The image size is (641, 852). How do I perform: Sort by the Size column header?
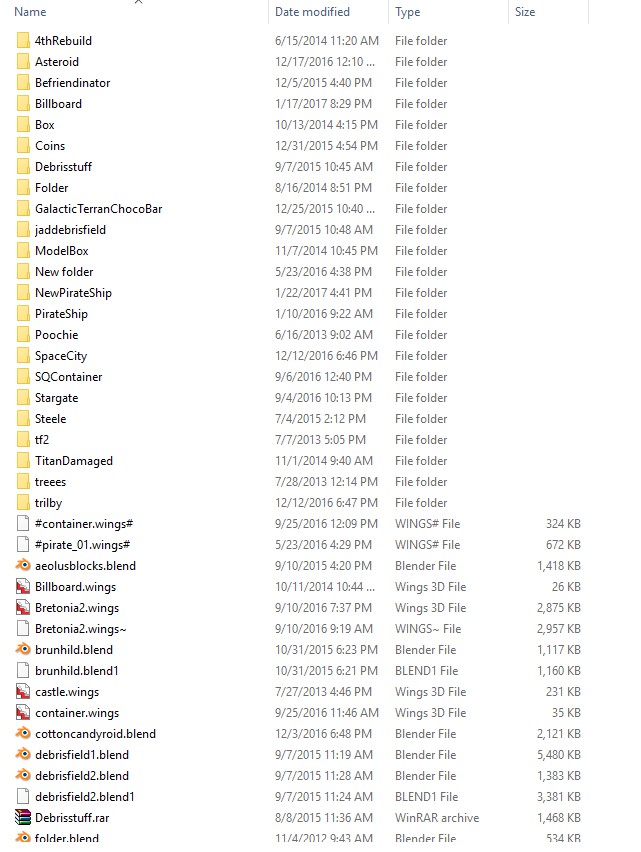coord(525,12)
